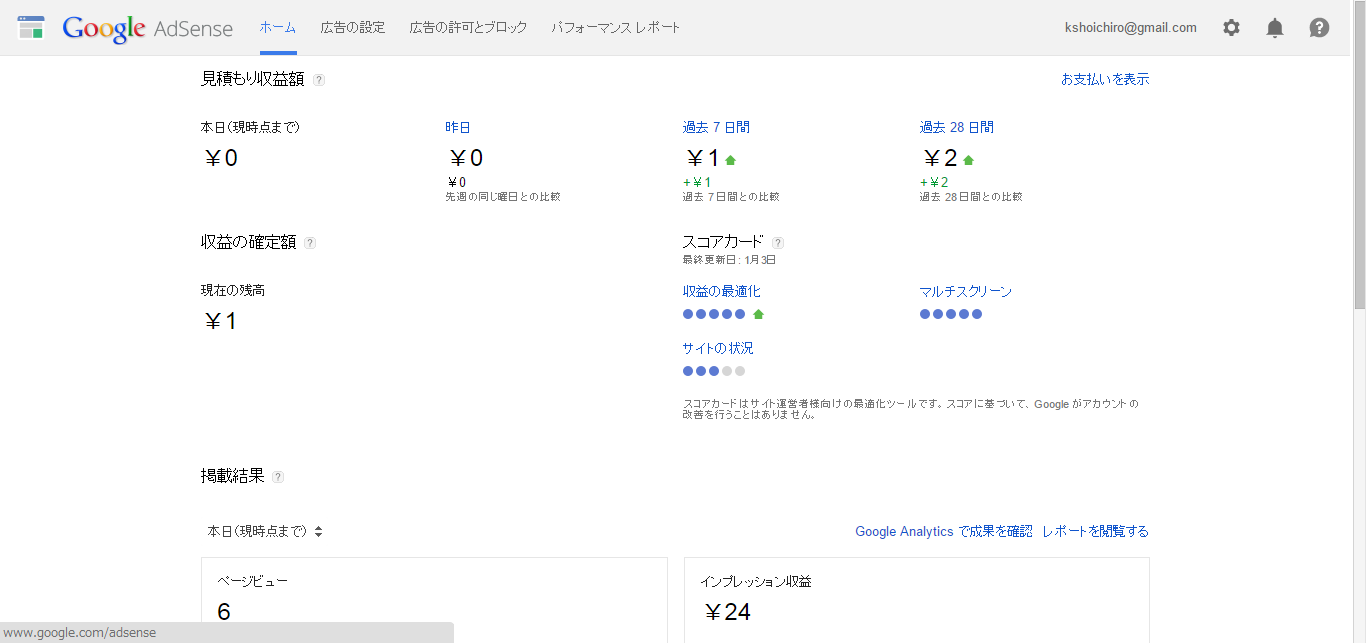Click the 収益の最適化 five-dot score indicator
The image size is (1366, 643).
pos(714,314)
